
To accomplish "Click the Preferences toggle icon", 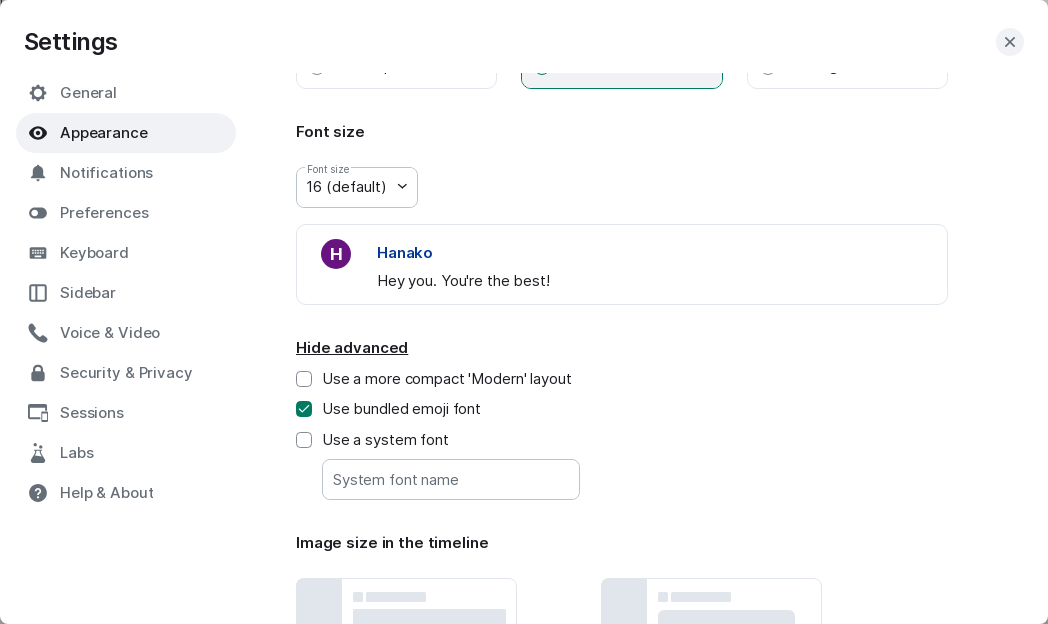I will pos(38,213).
